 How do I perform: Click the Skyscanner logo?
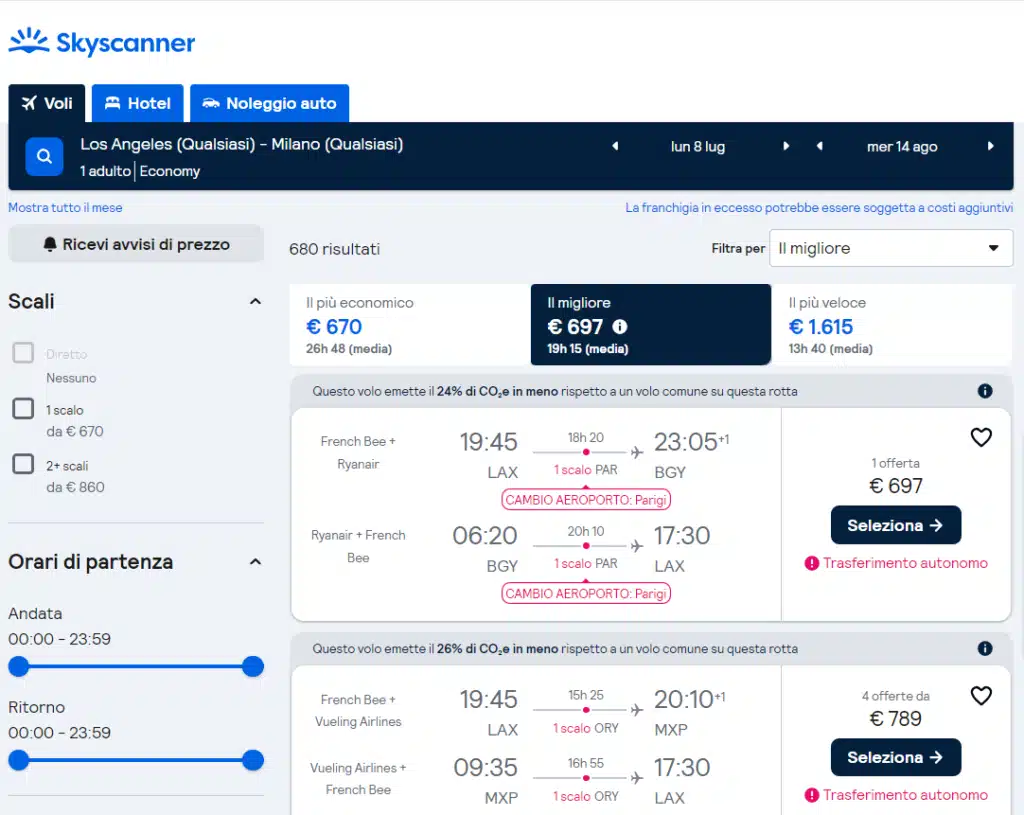point(101,43)
